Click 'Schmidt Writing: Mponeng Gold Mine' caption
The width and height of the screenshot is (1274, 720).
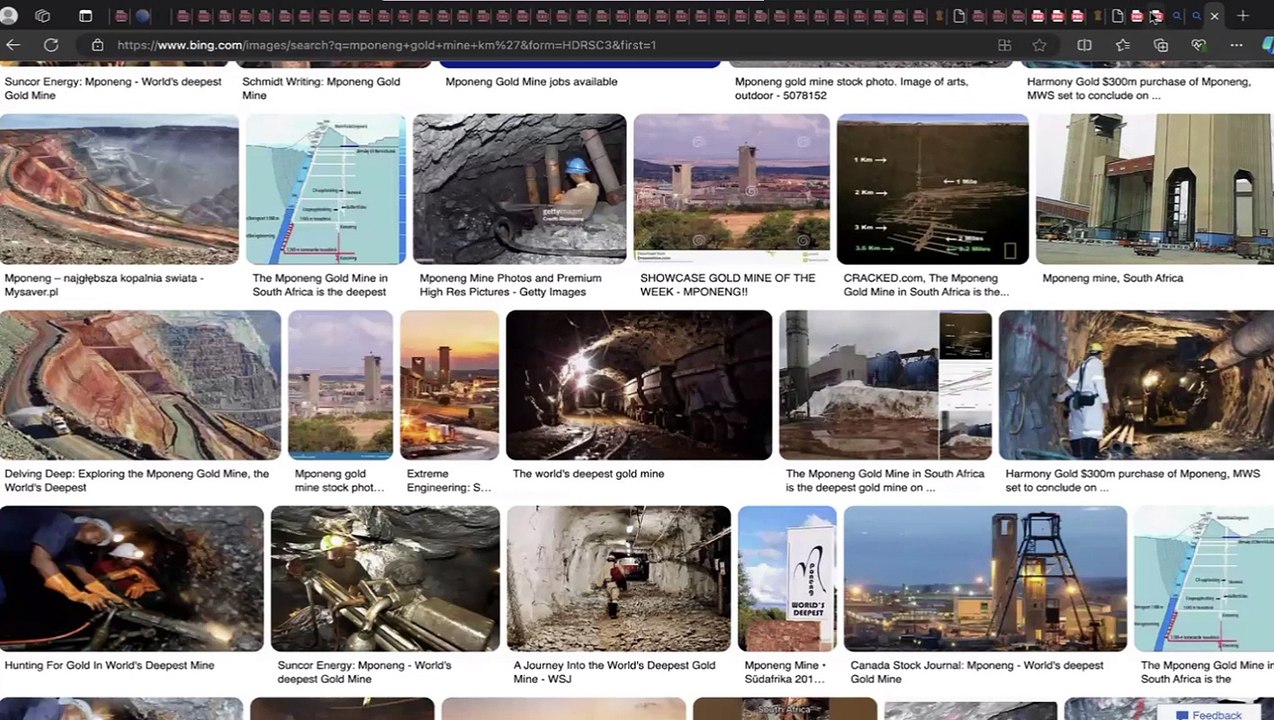pos(321,88)
